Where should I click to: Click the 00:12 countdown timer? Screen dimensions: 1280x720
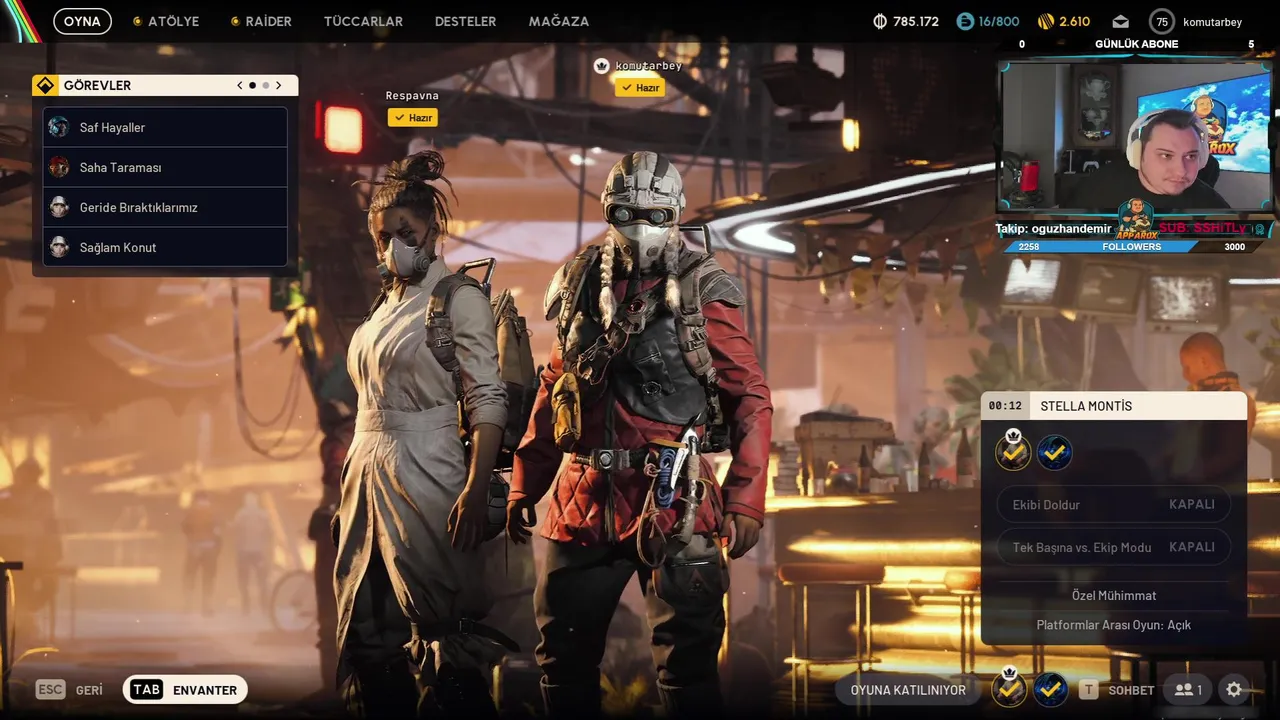[x=1005, y=406]
